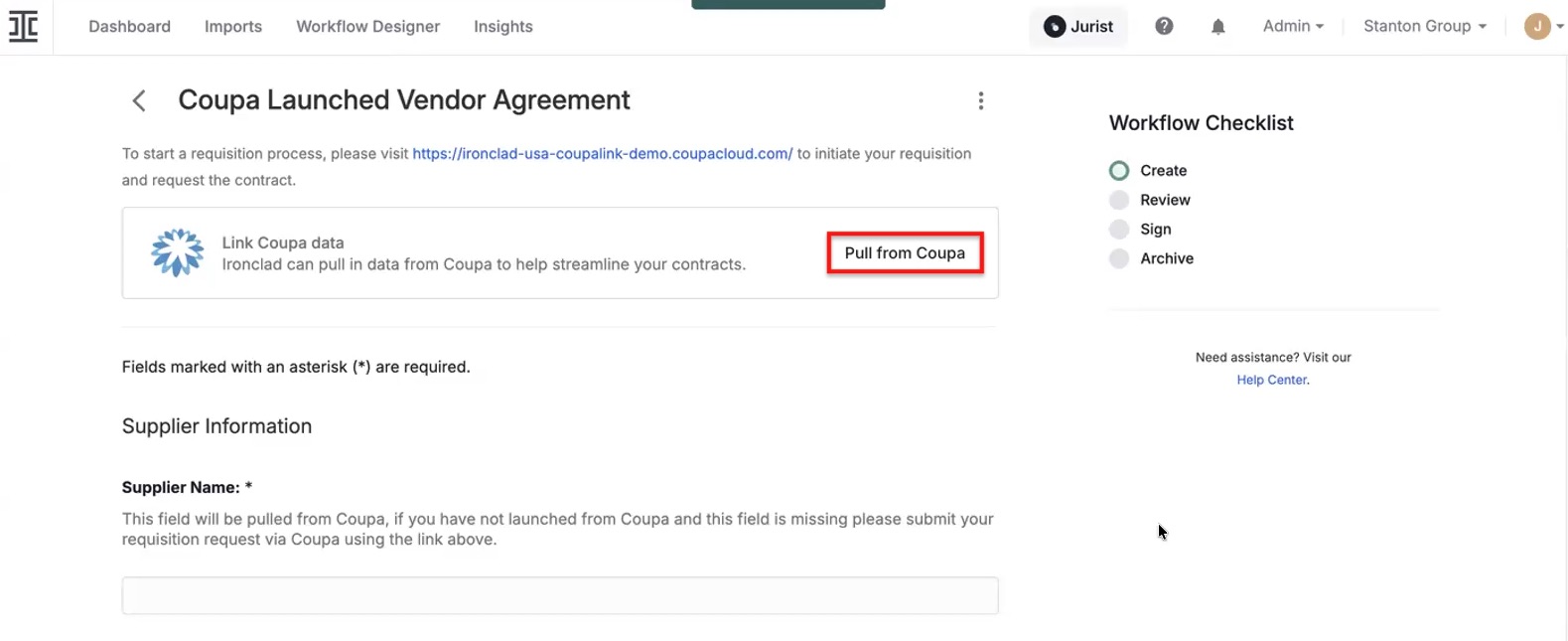The image size is (1568, 641).
Task: Click the 'Supplier Name: *' label
Action: coord(187,487)
